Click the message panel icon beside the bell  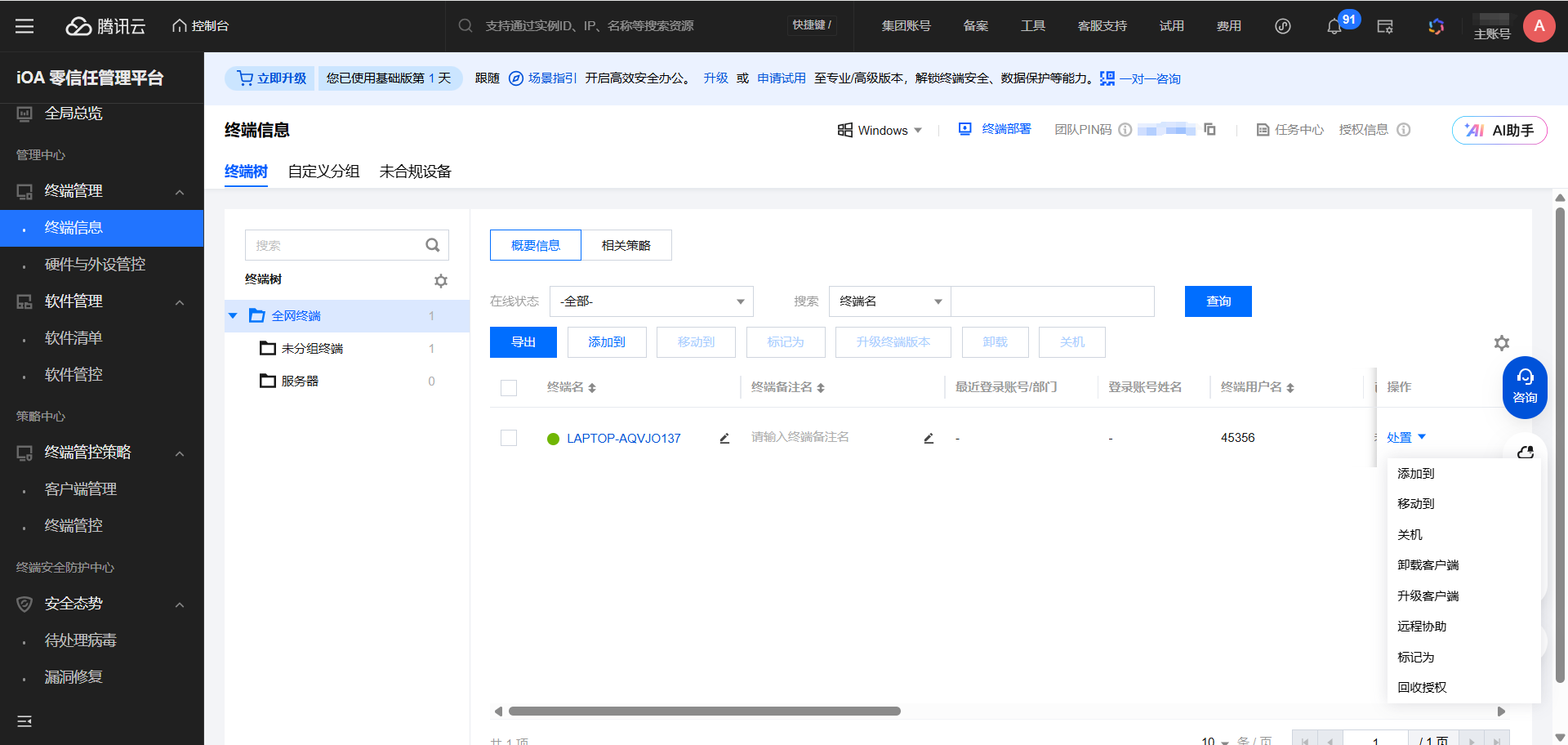[x=1385, y=26]
